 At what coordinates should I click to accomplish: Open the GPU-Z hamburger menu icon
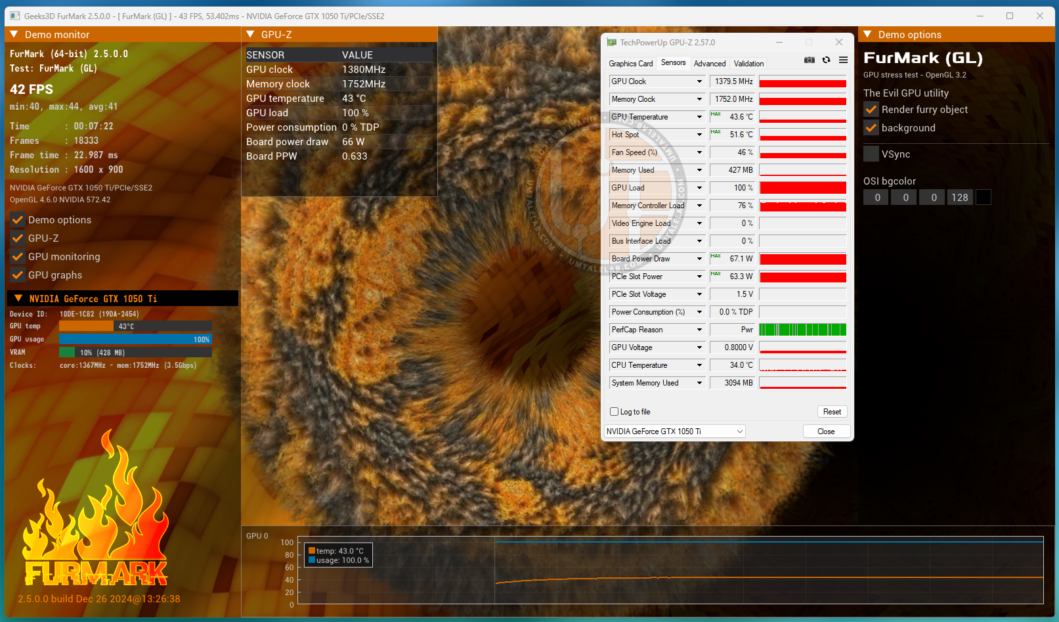click(843, 60)
